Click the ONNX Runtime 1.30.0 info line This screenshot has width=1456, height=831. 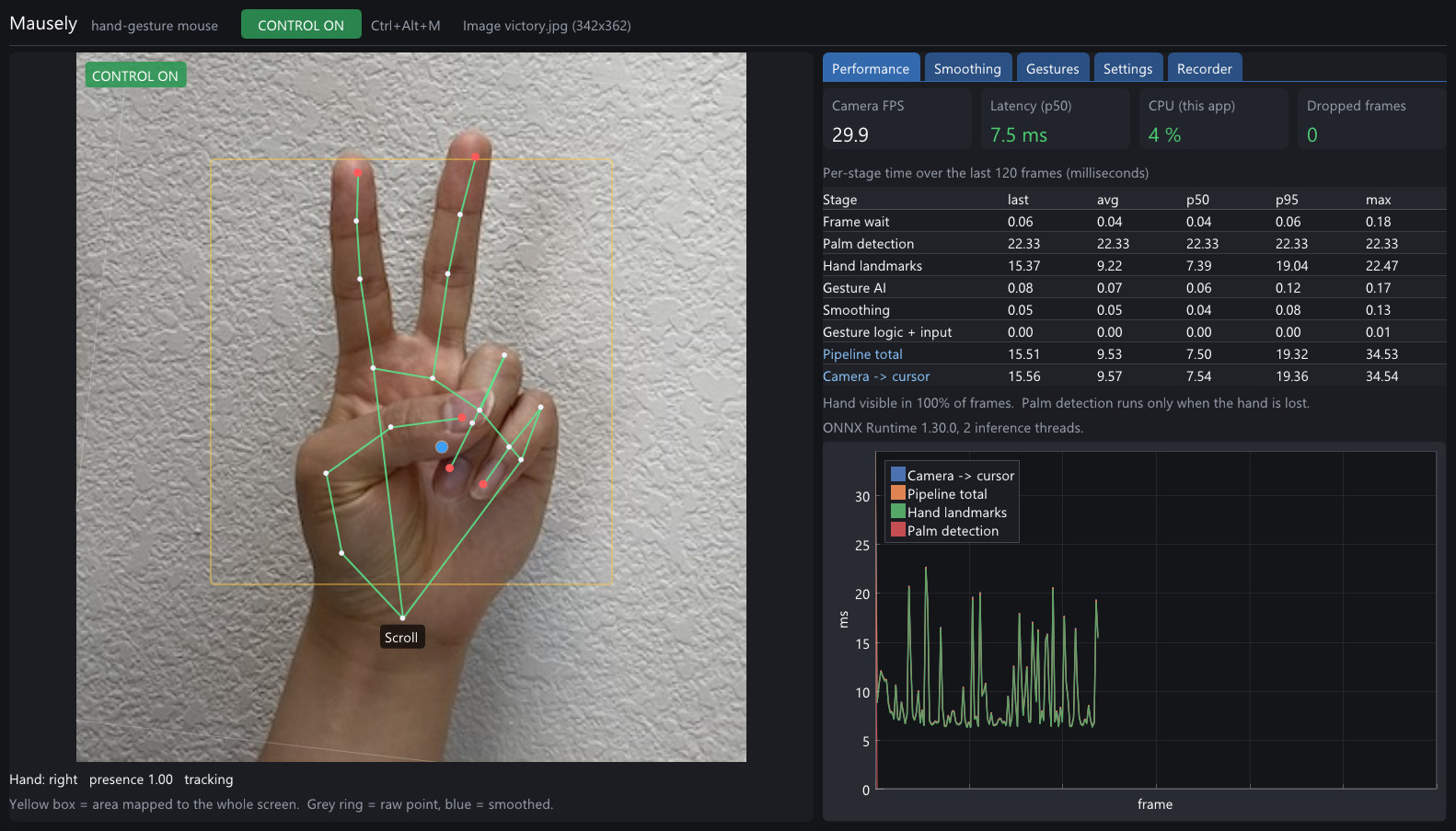click(x=953, y=428)
